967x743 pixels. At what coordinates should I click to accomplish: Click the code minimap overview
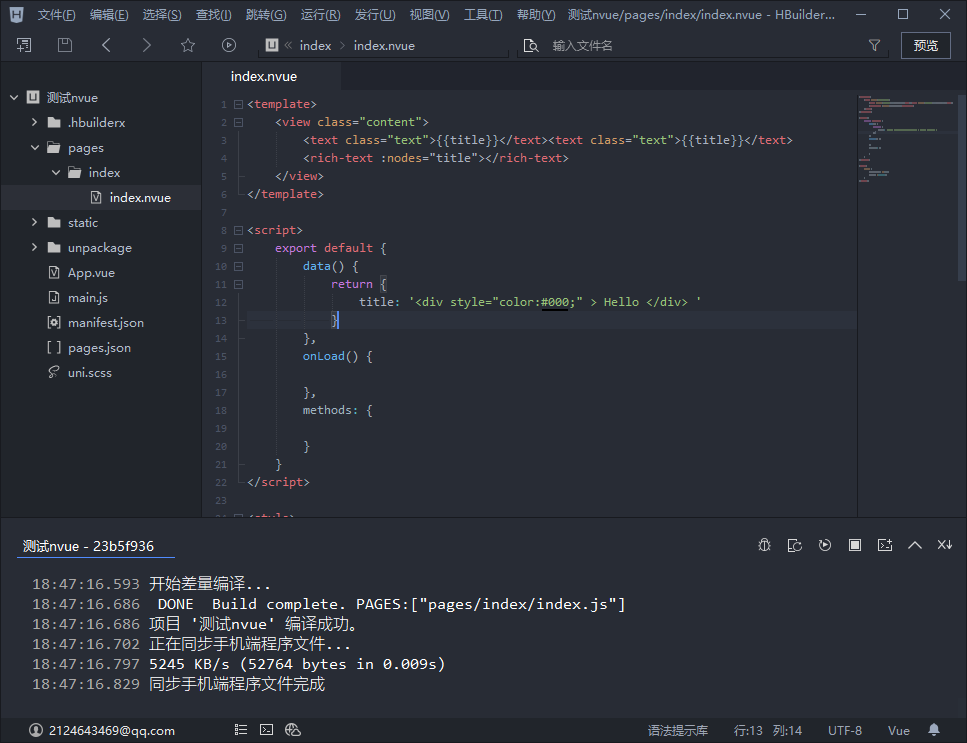point(906,139)
